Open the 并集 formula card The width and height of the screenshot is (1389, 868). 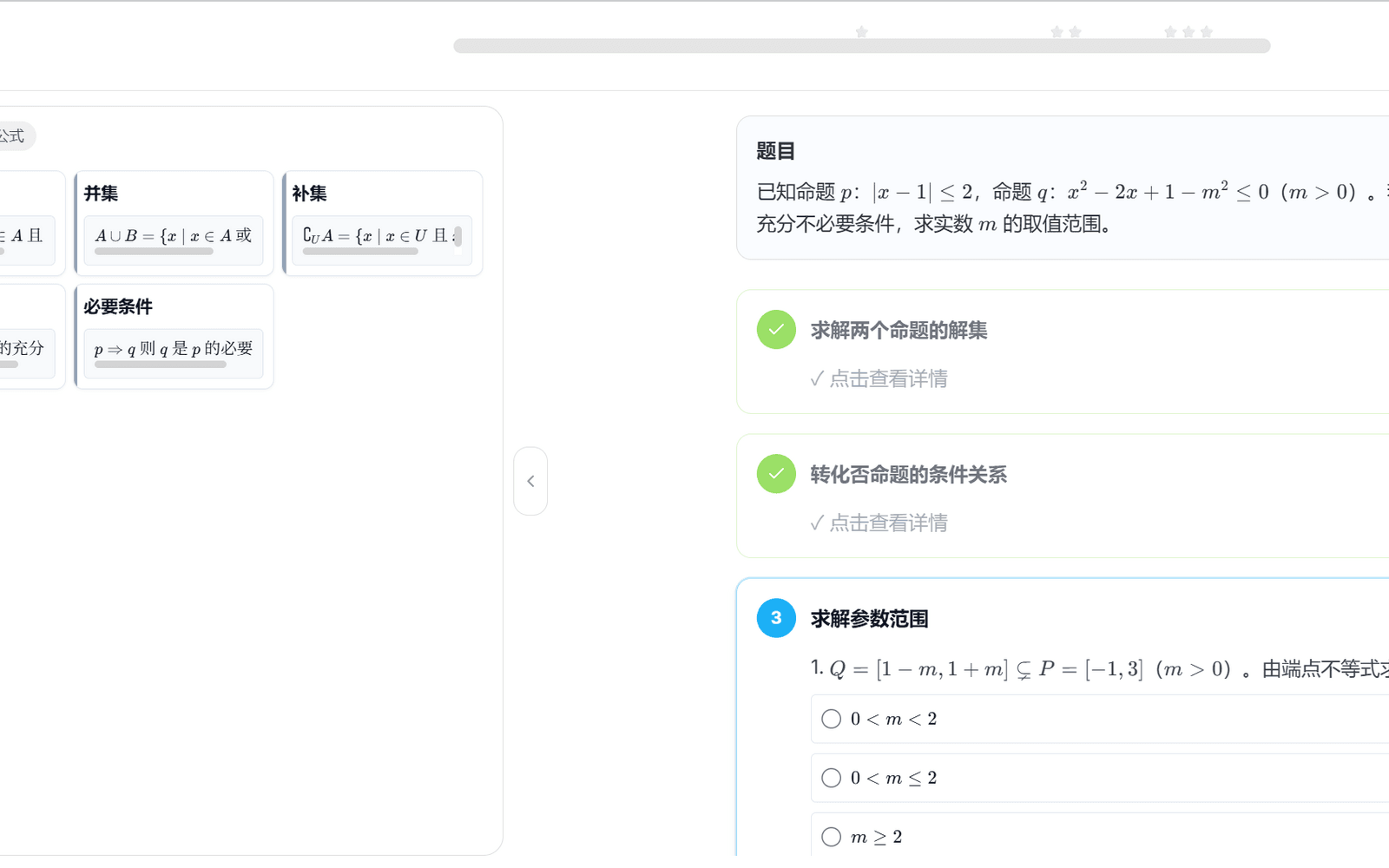coord(174,223)
